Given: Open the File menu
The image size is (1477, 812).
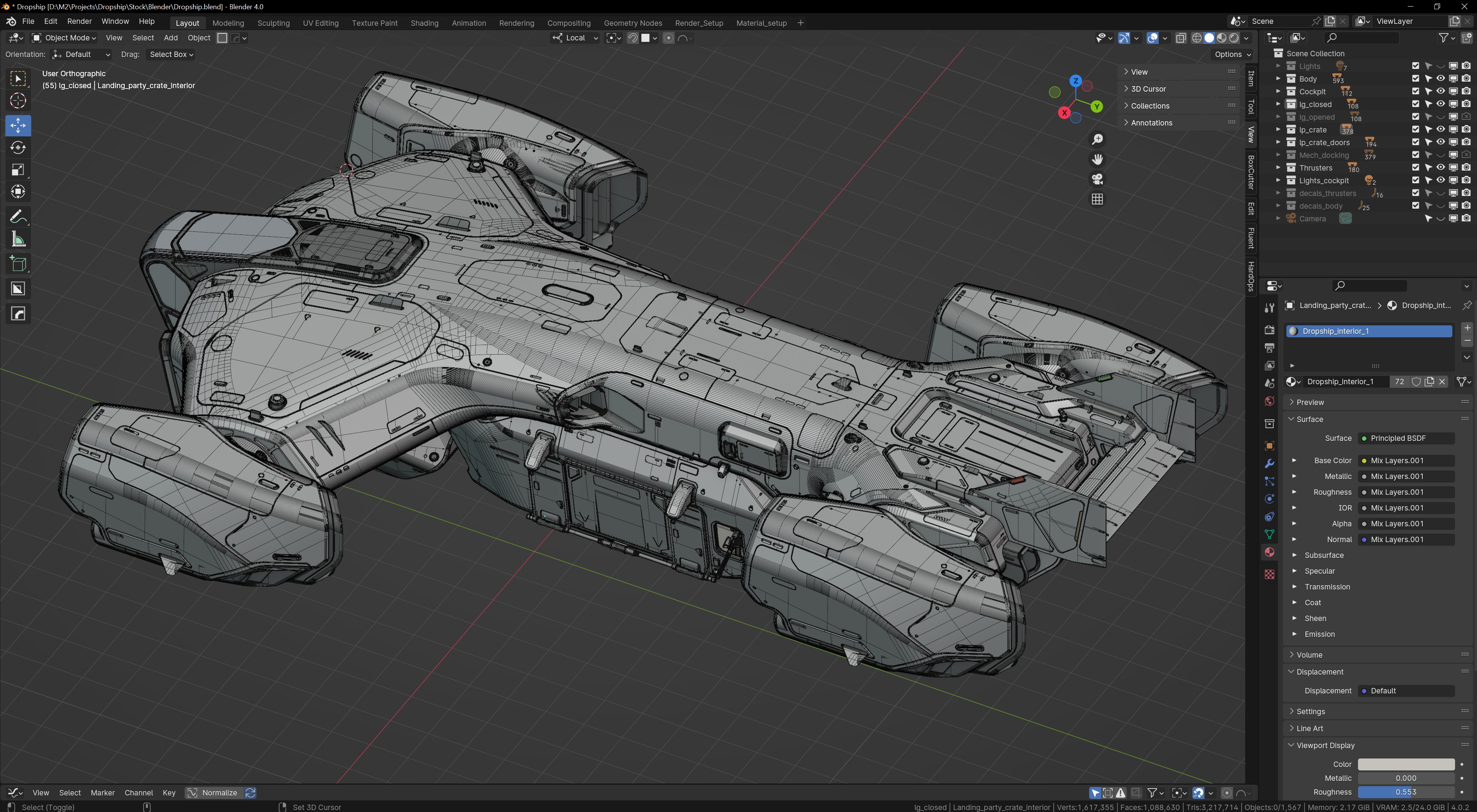Looking at the screenshot, I should (28, 21).
